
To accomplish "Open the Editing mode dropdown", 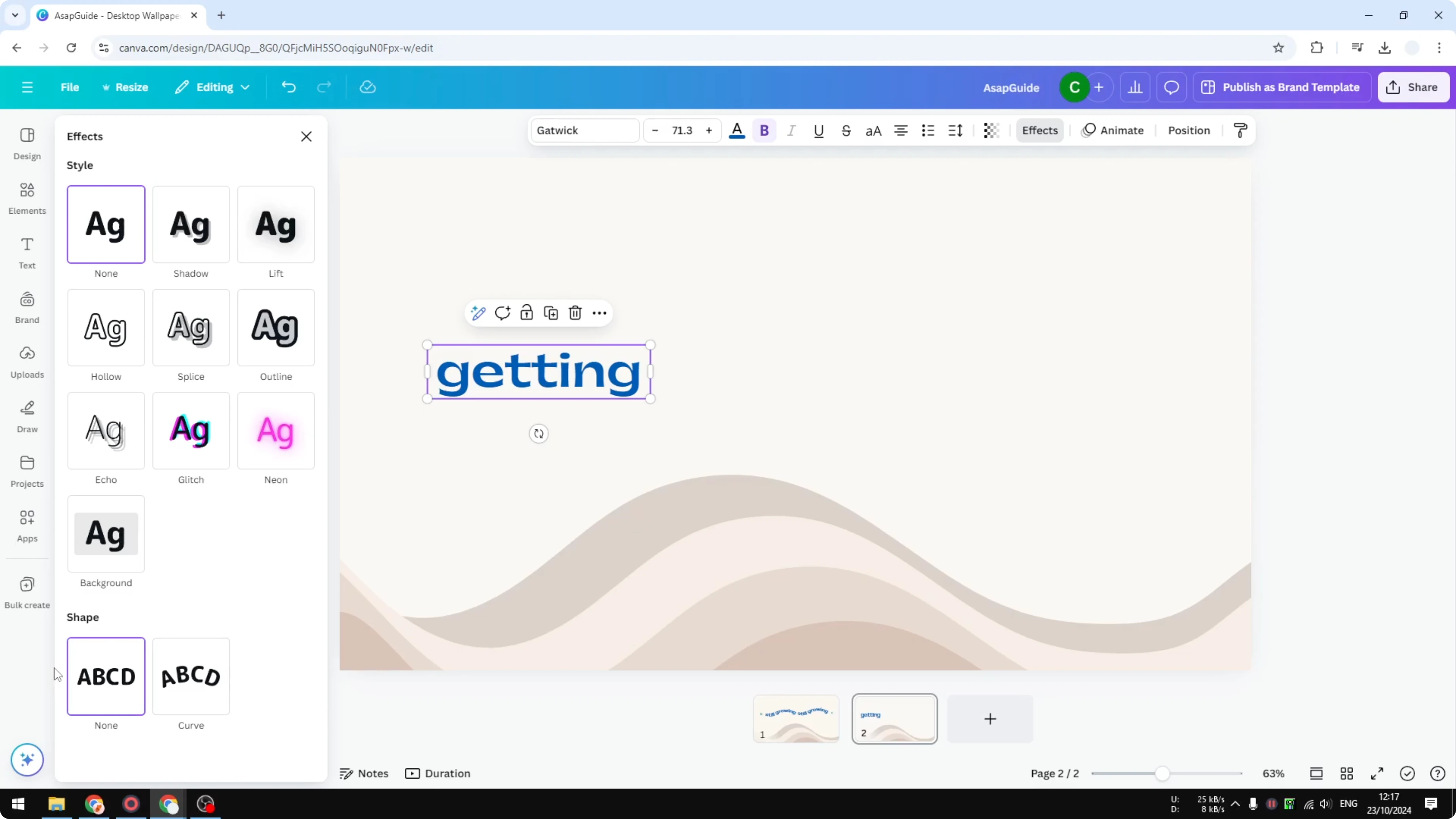I will pyautogui.click(x=212, y=87).
